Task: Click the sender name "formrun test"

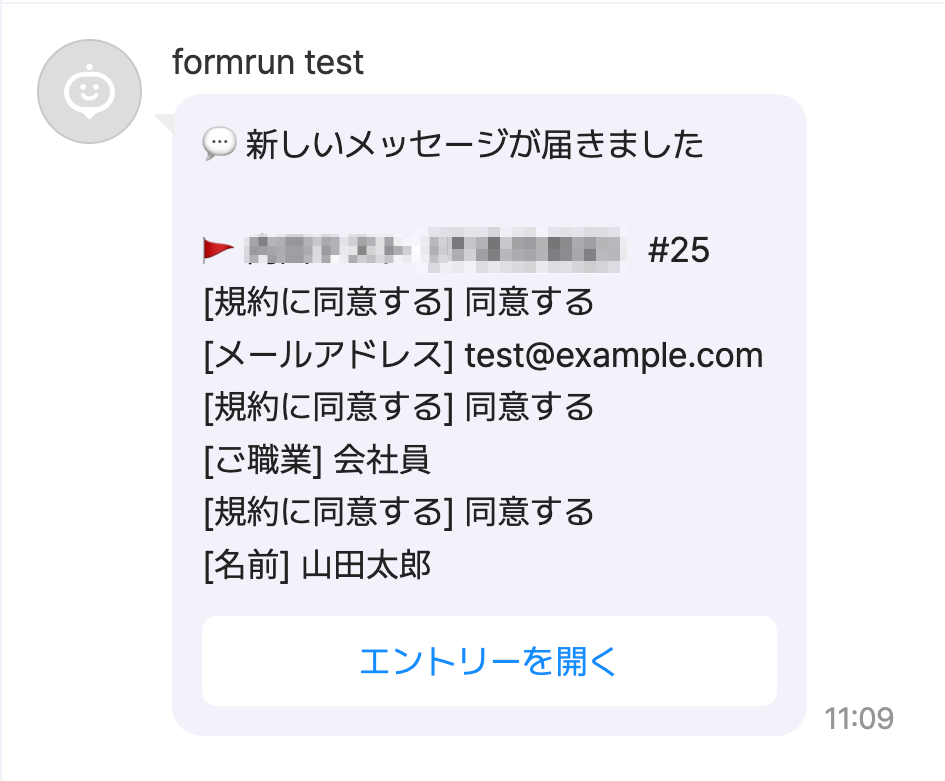Action: (268, 63)
